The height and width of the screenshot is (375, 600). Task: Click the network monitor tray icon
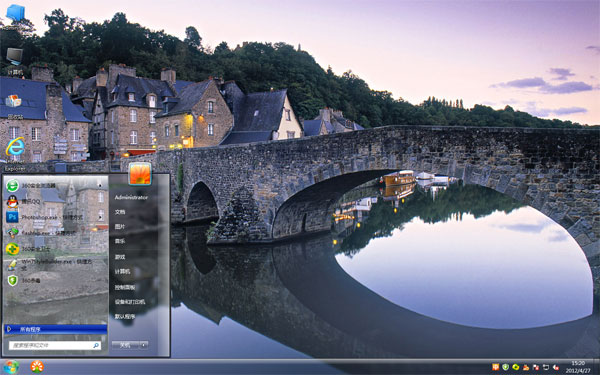click(546, 367)
